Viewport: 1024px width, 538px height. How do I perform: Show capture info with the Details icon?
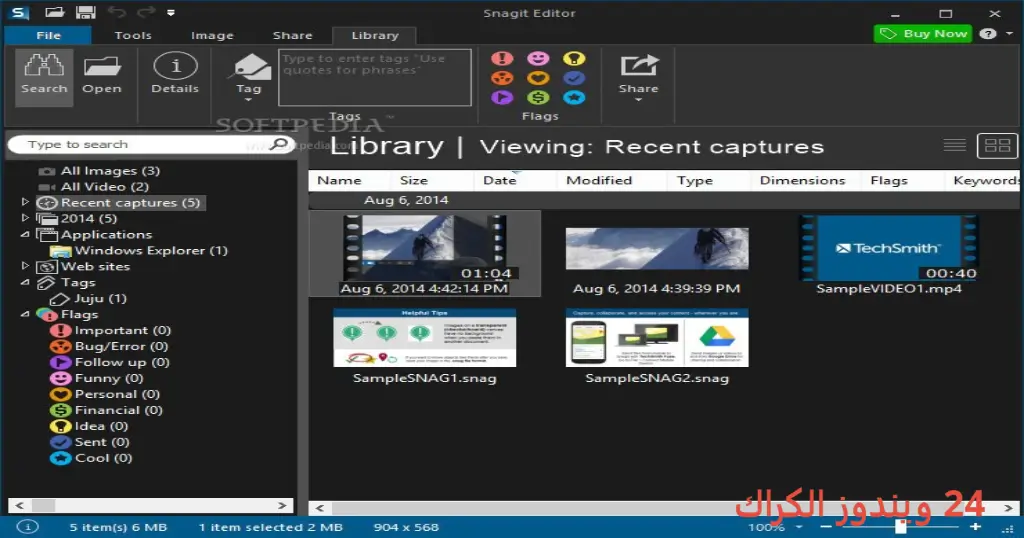click(x=175, y=66)
